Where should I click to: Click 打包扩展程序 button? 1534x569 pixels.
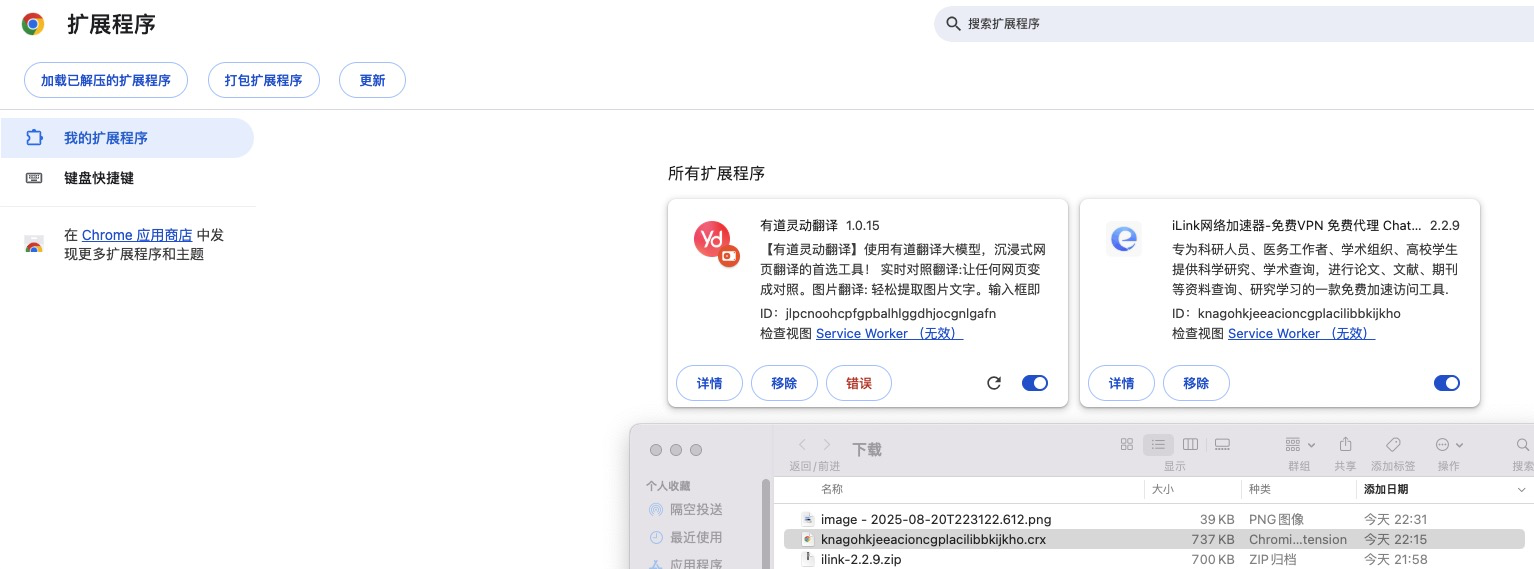tap(264, 80)
